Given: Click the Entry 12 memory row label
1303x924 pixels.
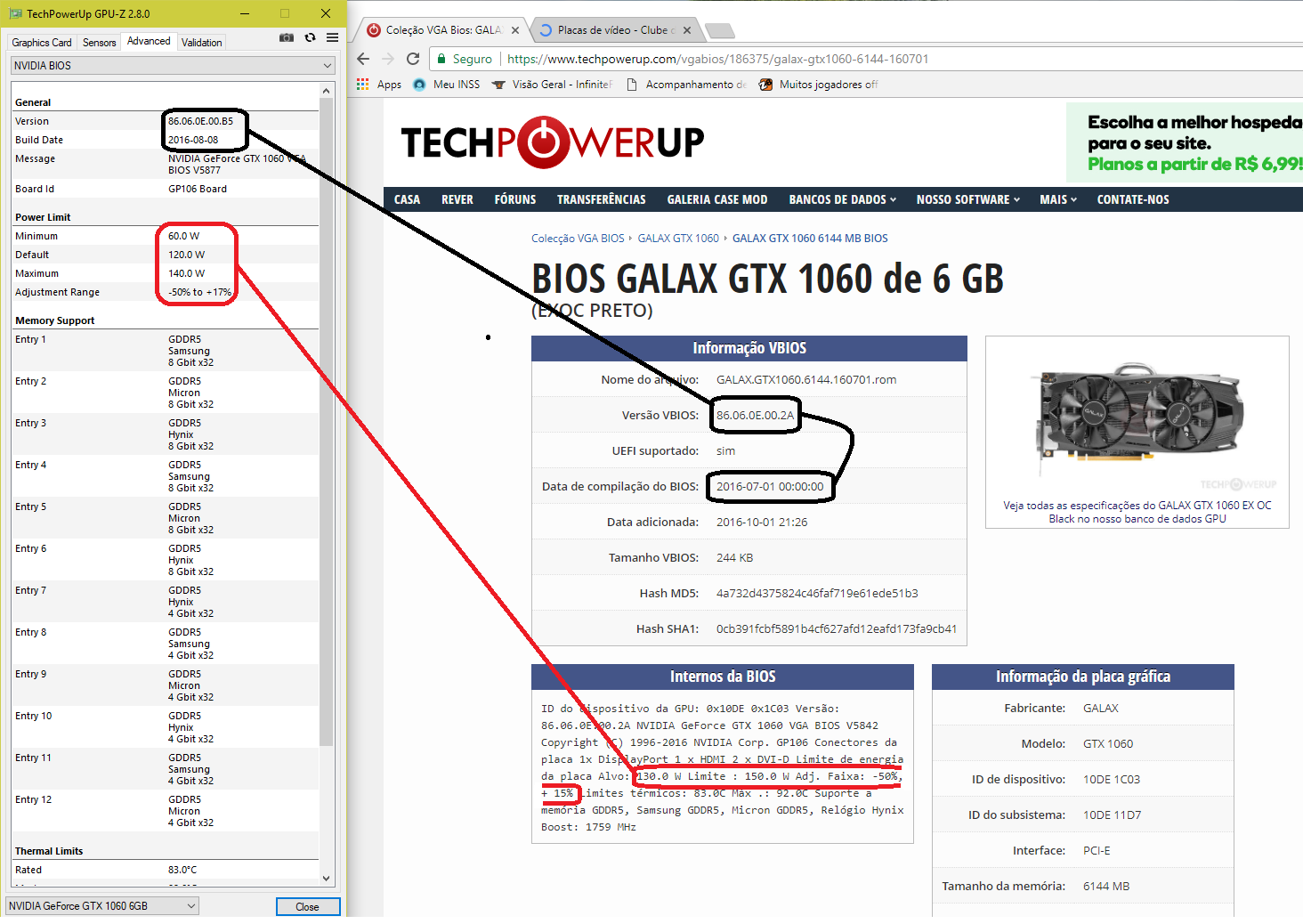Looking at the screenshot, I should tap(34, 799).
